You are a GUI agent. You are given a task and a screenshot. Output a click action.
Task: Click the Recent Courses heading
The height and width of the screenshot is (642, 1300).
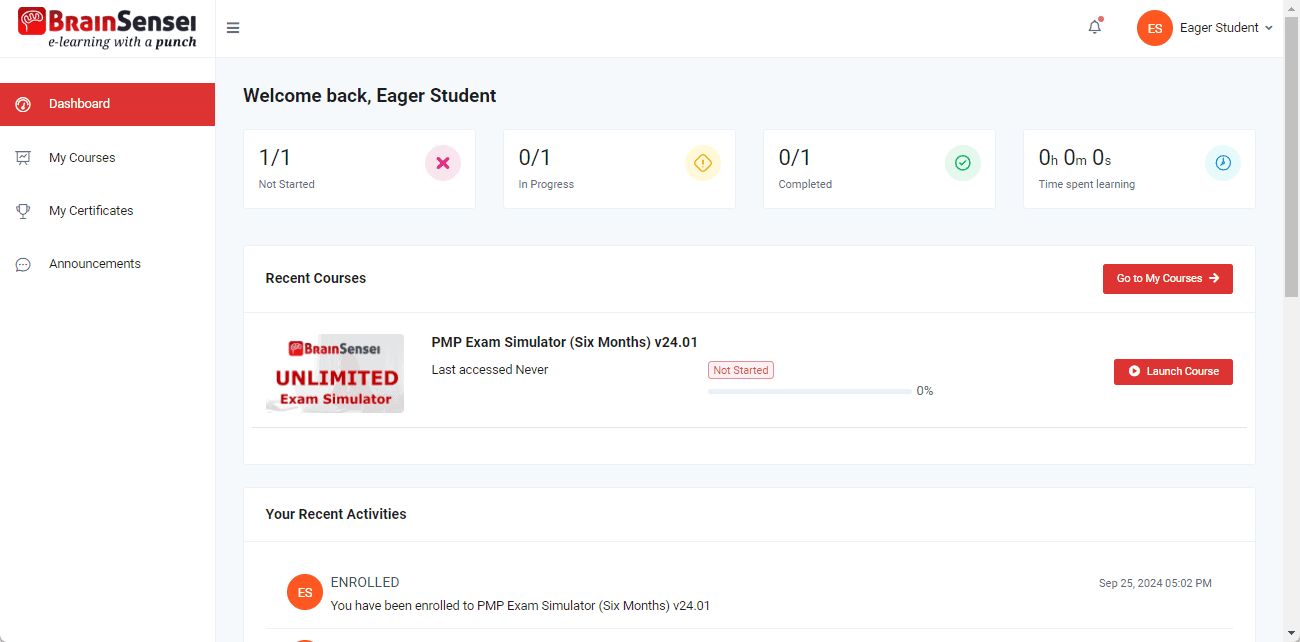point(316,279)
